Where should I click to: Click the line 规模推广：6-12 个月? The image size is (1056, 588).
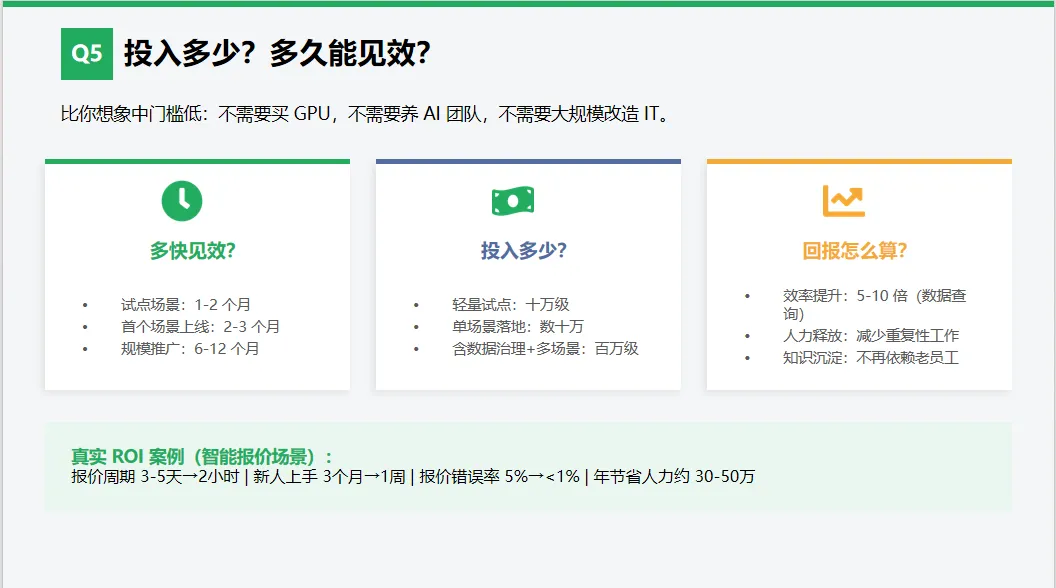[x=190, y=349]
